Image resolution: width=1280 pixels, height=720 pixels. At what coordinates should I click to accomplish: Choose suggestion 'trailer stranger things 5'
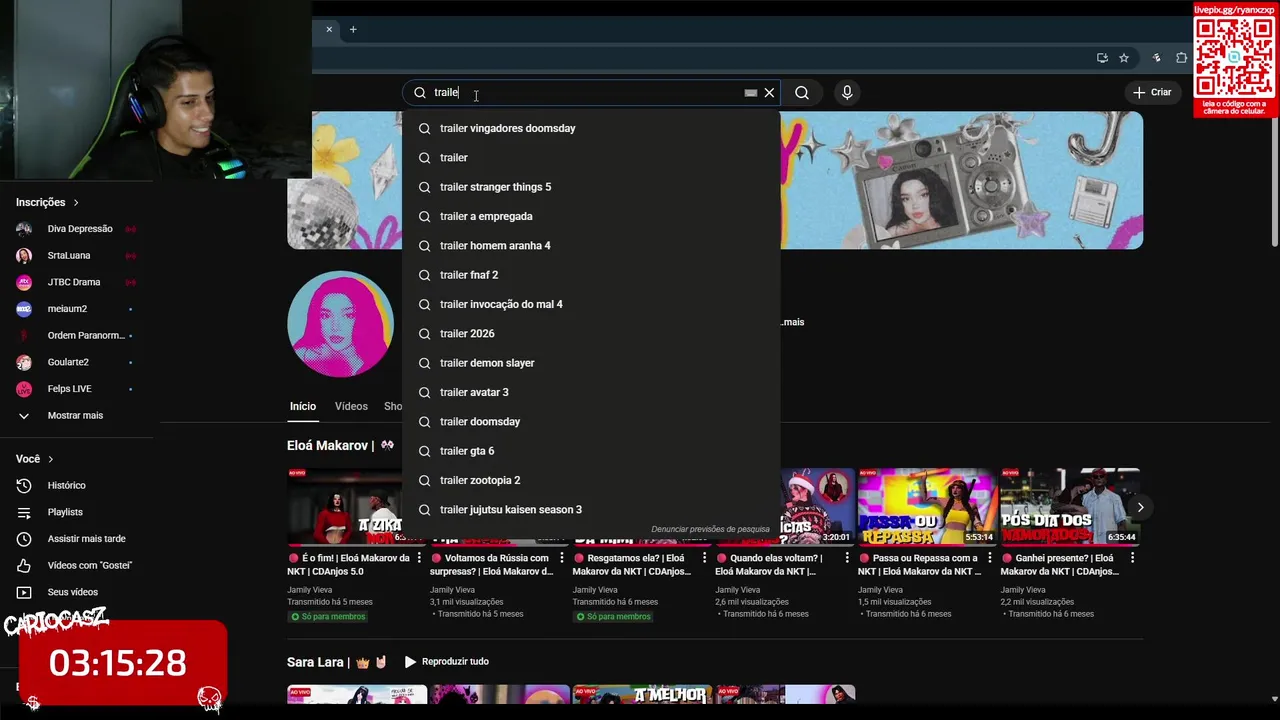click(591, 187)
